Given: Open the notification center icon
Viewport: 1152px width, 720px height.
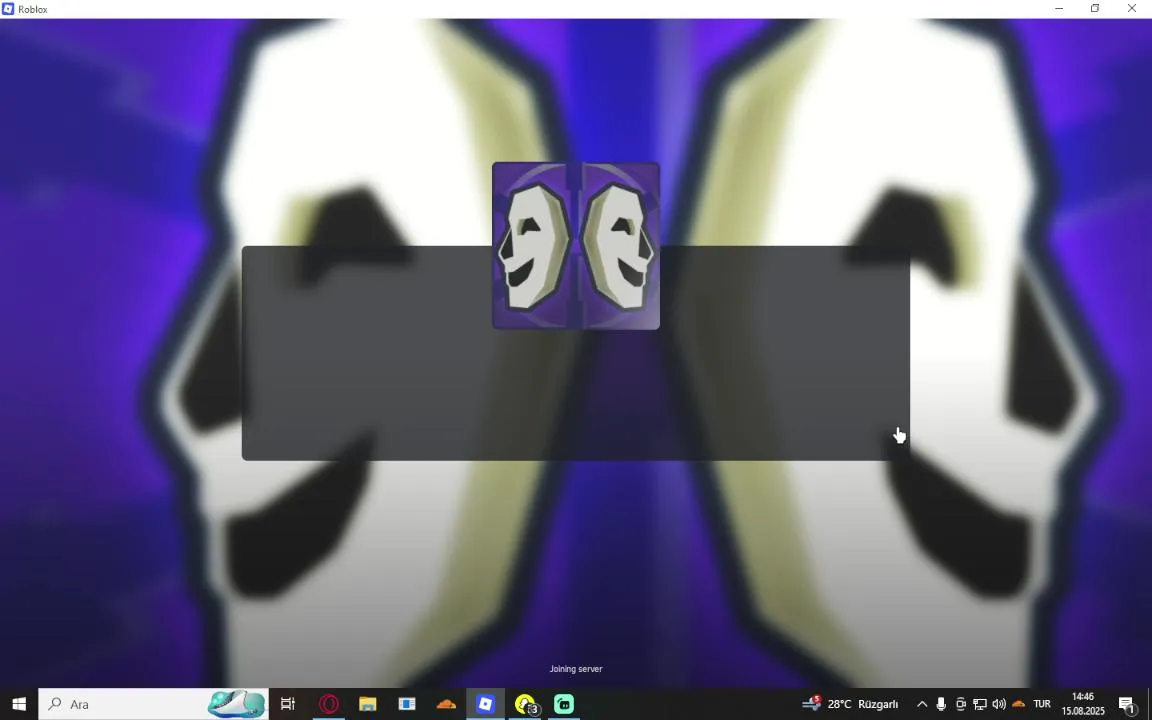Looking at the screenshot, I should [1128, 704].
